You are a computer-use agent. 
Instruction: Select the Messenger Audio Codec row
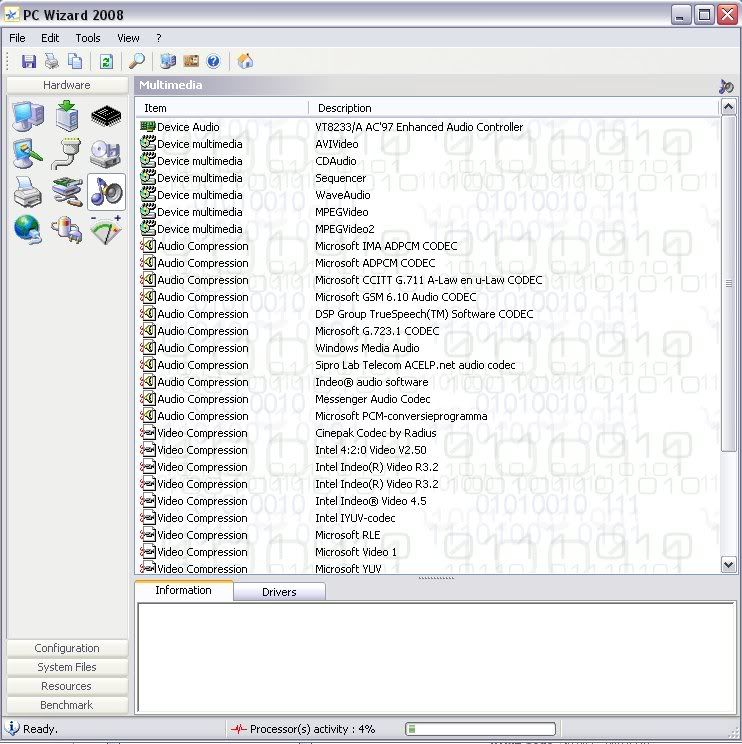[429, 400]
